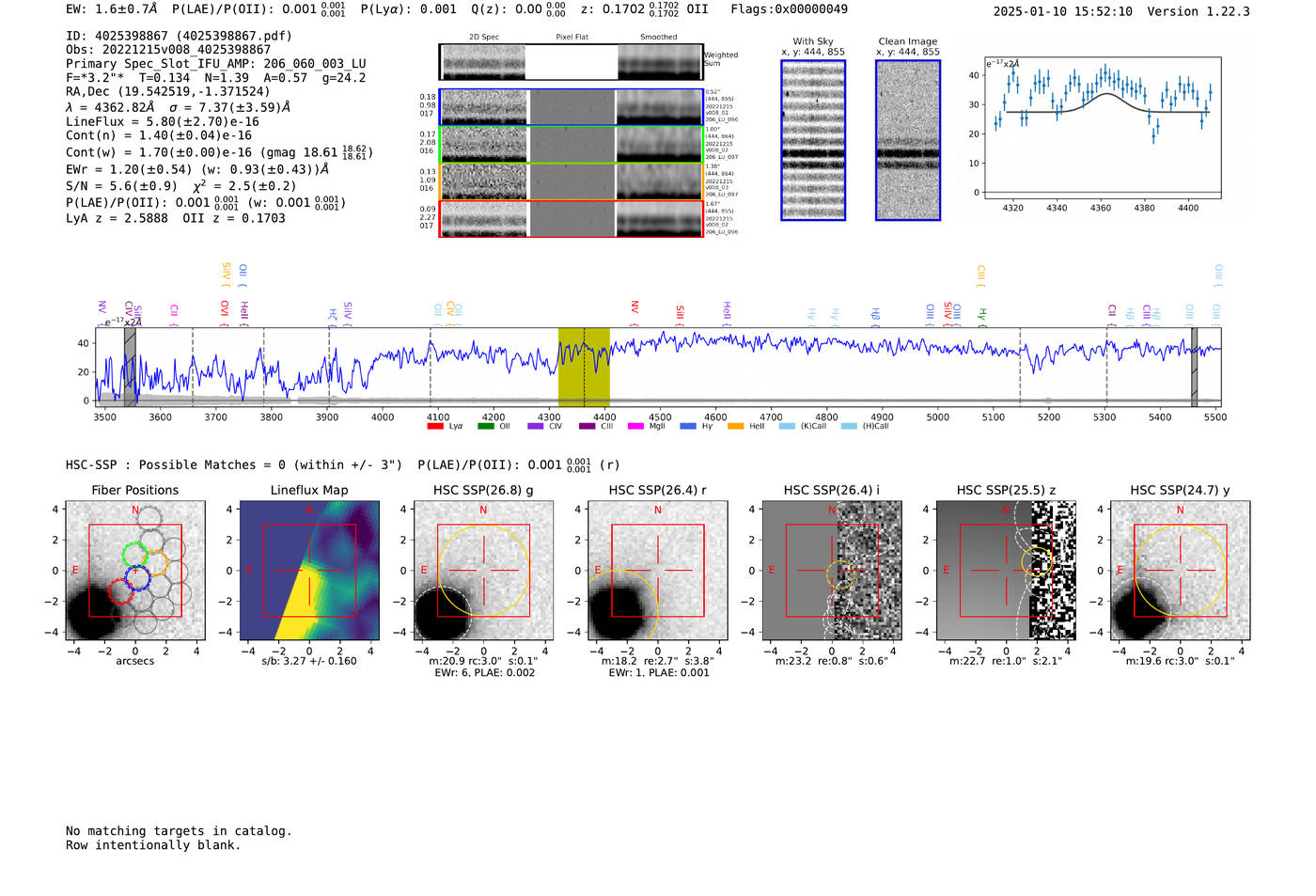Click the blue dashed fiber circle

(137, 578)
